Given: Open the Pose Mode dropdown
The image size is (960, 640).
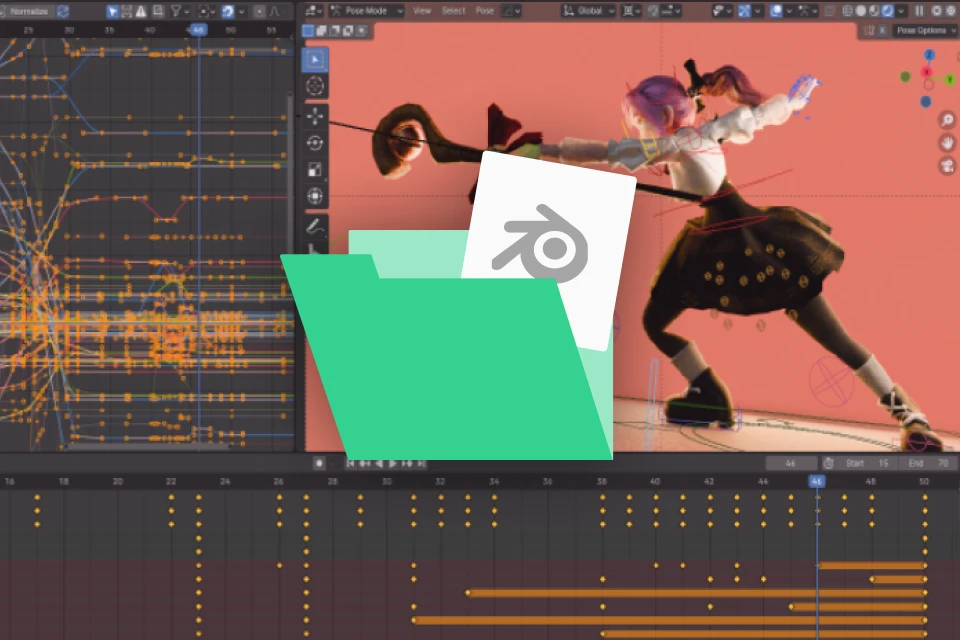Looking at the screenshot, I should 366,11.
